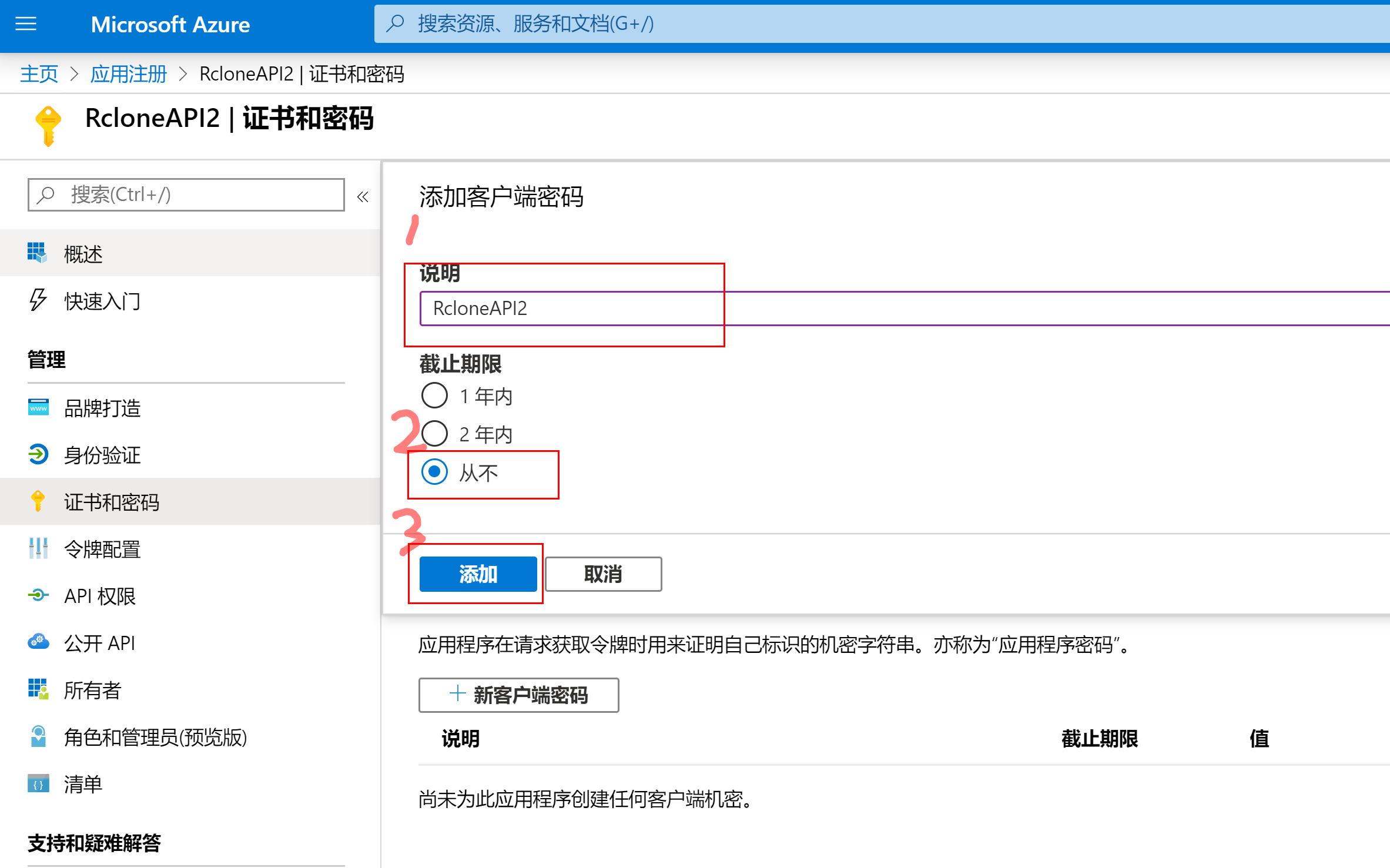This screenshot has width=1390, height=868.
Task: Open the hamburger portal menu
Action: pos(26,24)
